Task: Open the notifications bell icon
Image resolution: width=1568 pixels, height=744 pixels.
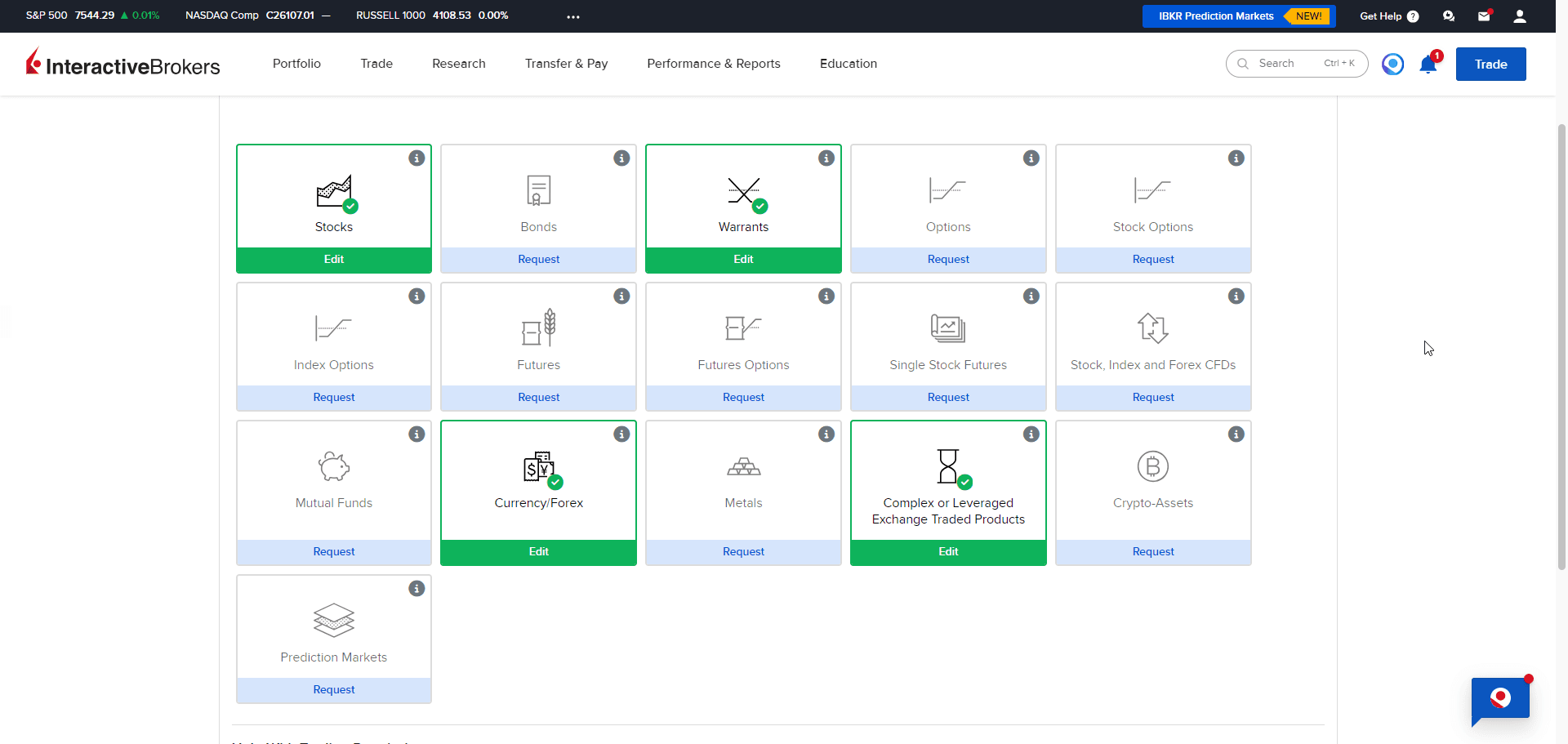Action: 1428,65
